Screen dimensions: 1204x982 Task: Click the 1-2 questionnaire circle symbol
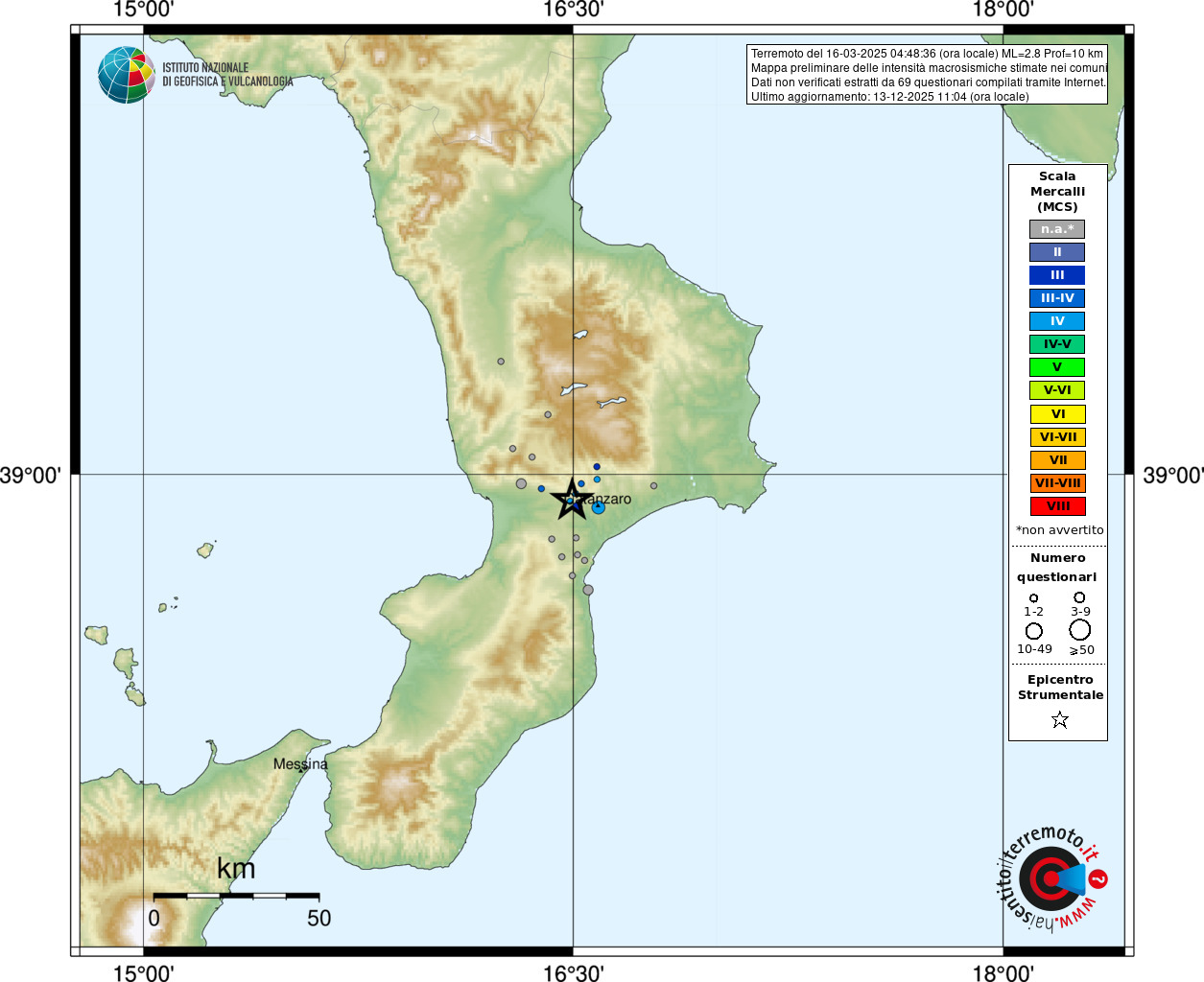1033,598
